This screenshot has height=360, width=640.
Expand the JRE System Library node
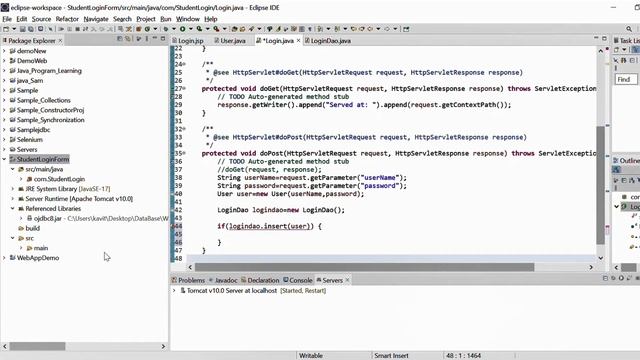pyautogui.click(x=13, y=189)
